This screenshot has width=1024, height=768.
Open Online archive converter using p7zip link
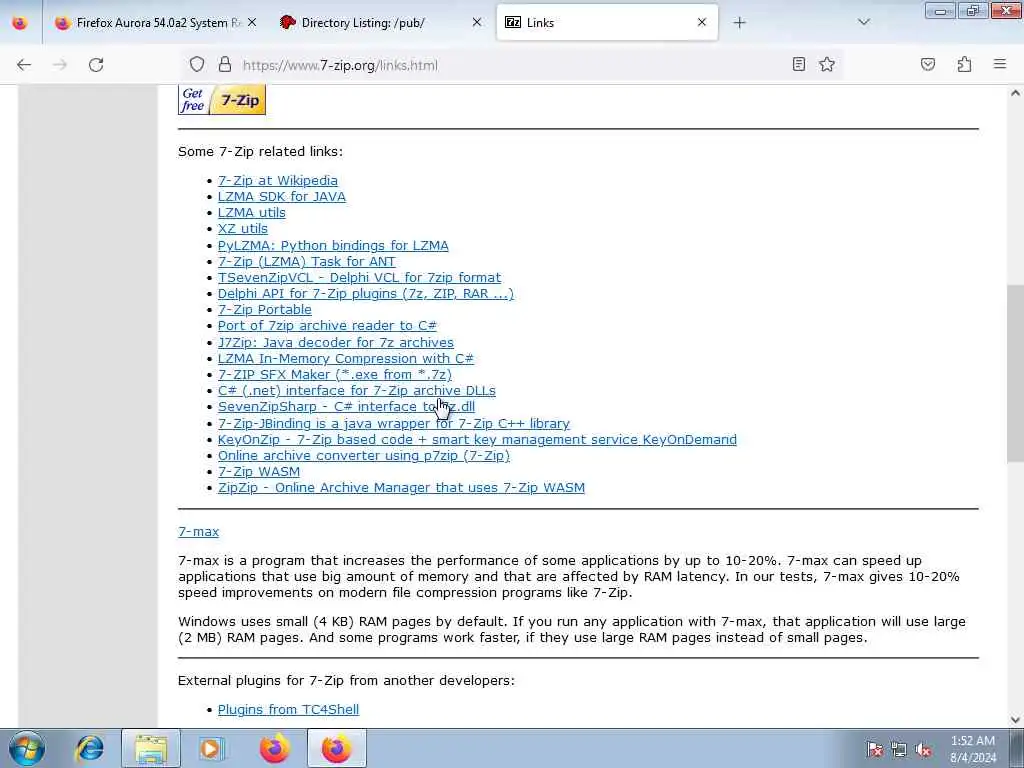[x=364, y=456]
